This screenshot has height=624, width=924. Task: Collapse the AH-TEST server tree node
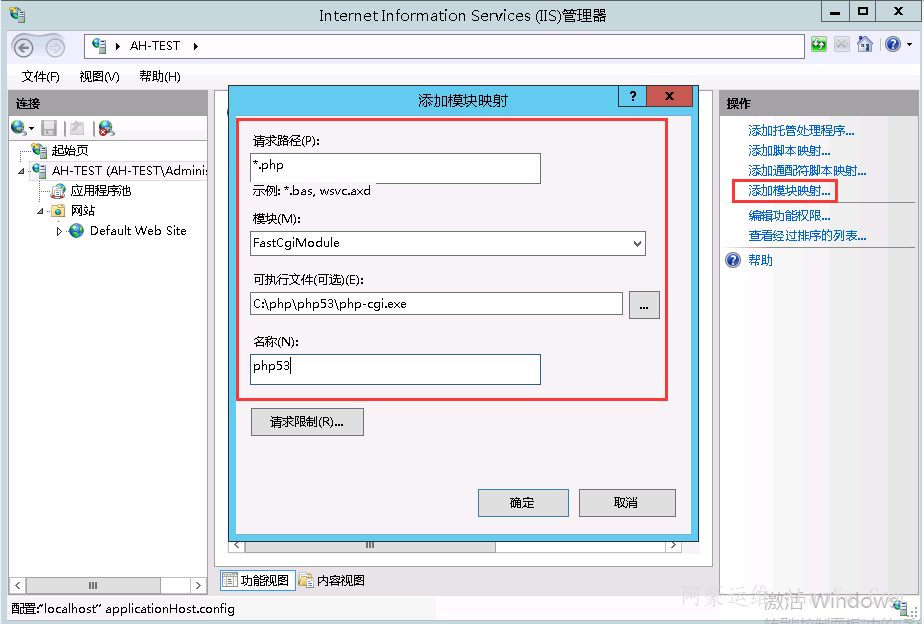[21, 171]
